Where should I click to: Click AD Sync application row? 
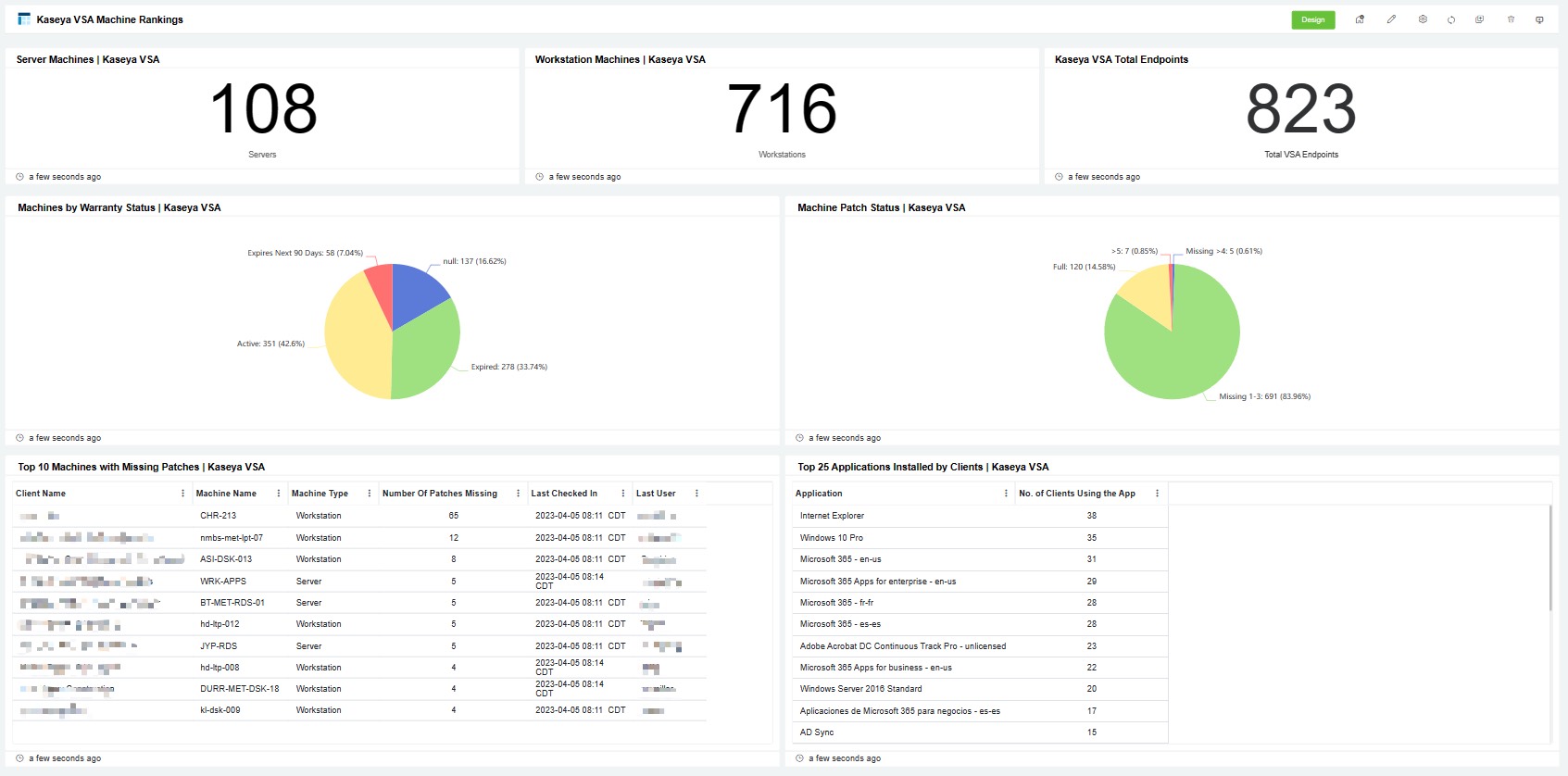click(980, 732)
